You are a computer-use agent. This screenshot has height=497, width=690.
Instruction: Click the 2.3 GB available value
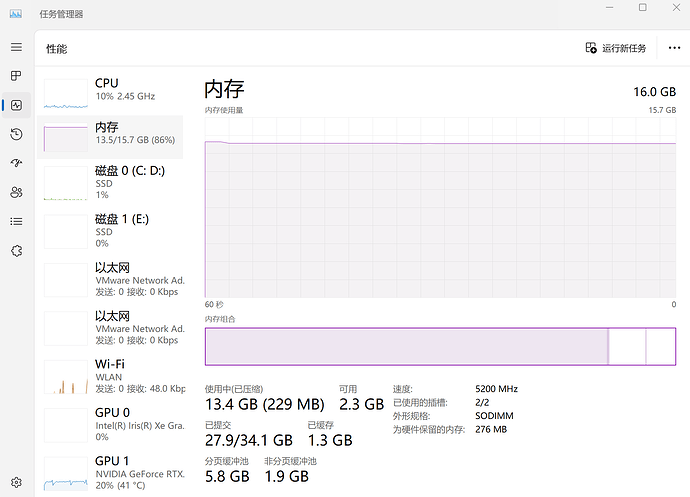[361, 404]
